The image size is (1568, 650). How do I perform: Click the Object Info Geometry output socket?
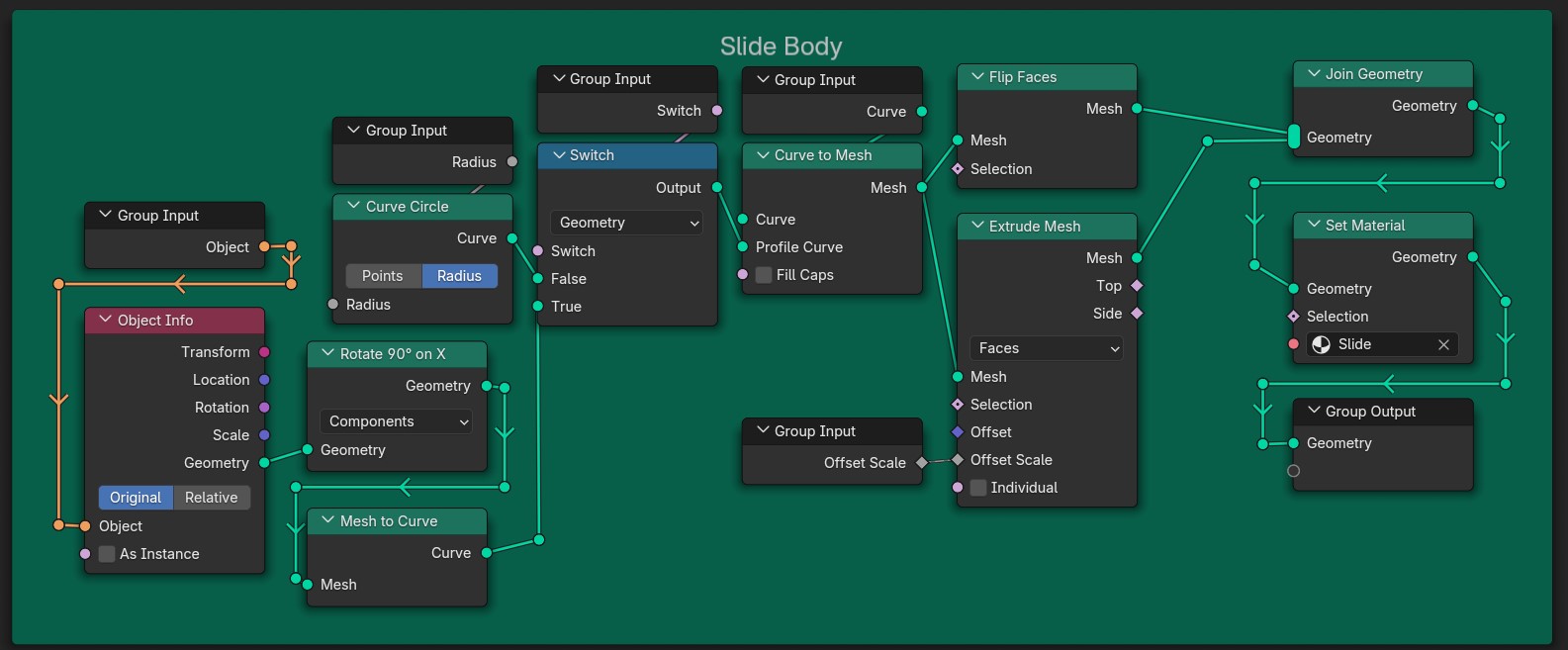click(264, 463)
